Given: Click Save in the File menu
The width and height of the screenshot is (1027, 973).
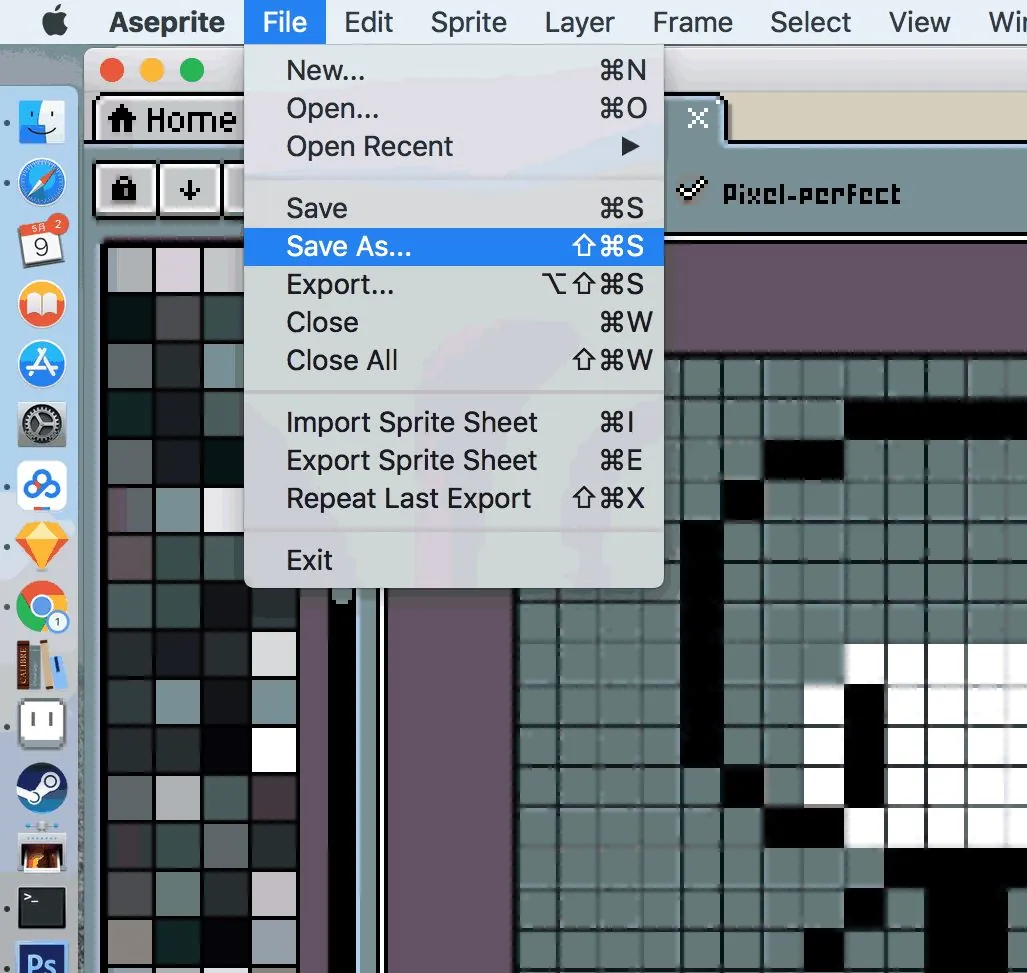Looking at the screenshot, I should coord(453,208).
